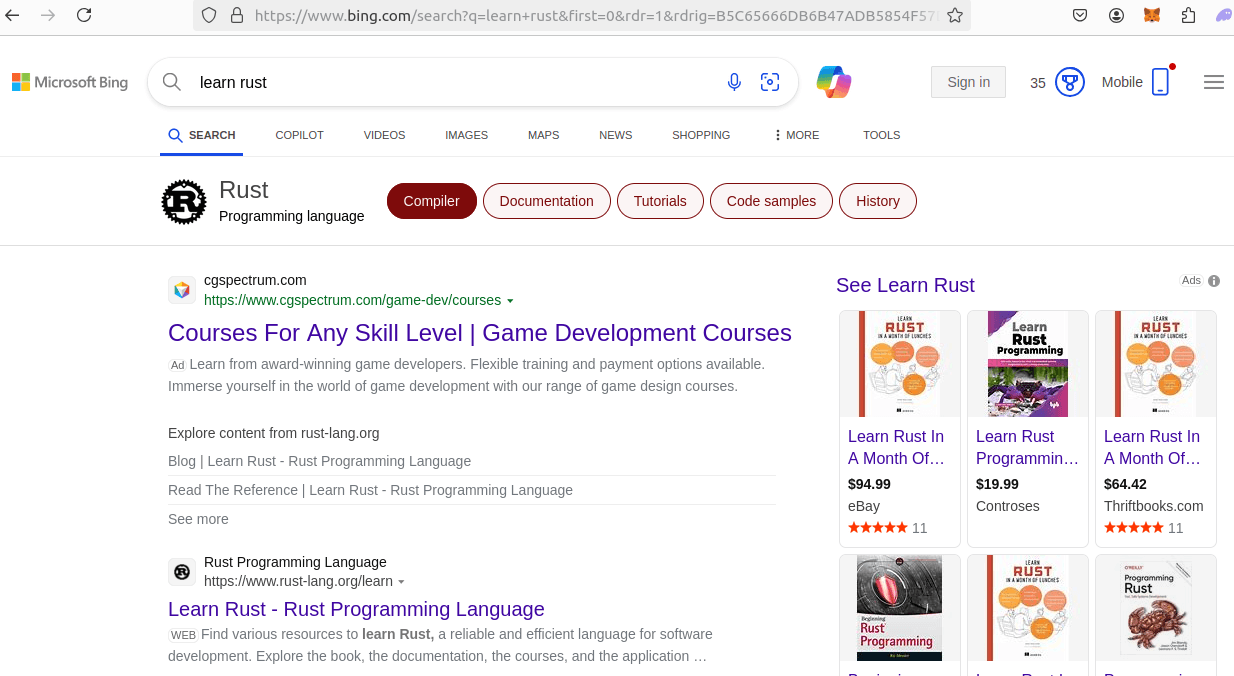This screenshot has height=676, width=1234.
Task: Switch to the COPILOT tab
Action: [x=300, y=135]
